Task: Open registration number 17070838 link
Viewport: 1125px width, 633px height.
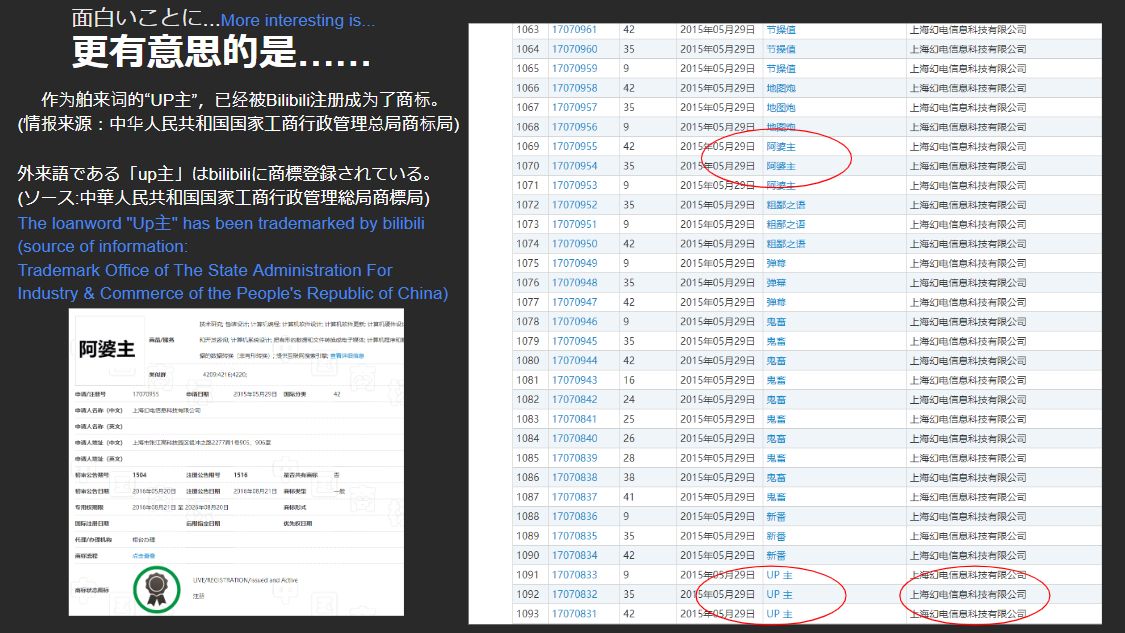Action: tap(574, 477)
